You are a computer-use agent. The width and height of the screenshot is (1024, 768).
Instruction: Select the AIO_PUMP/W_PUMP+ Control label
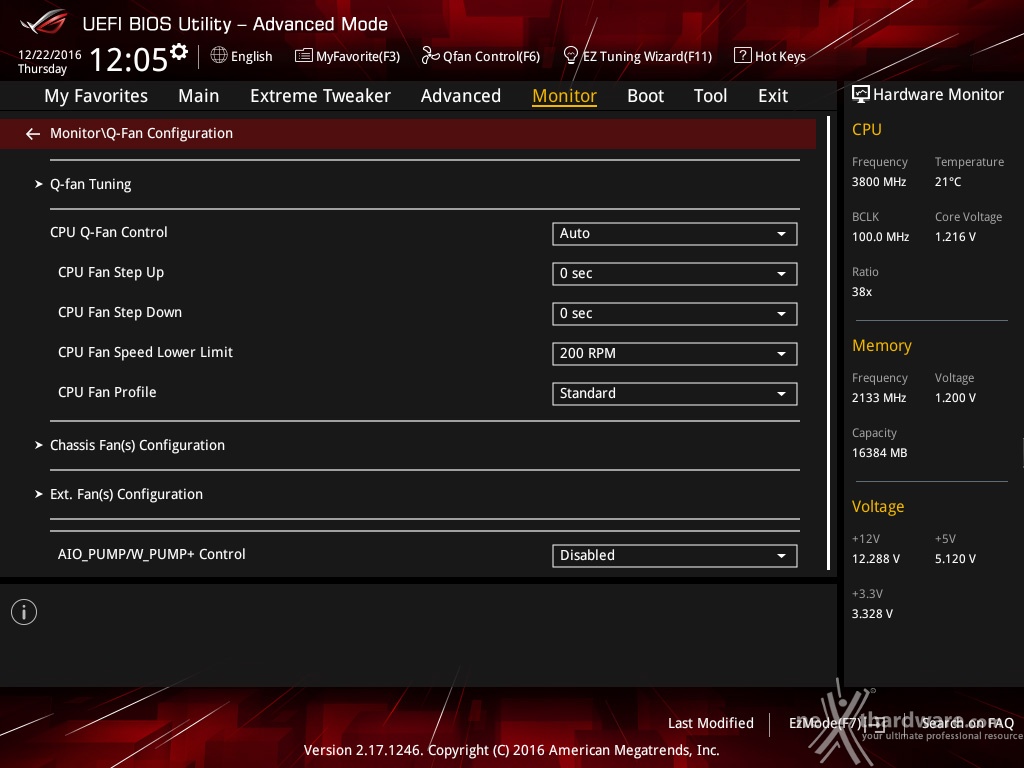[152, 554]
